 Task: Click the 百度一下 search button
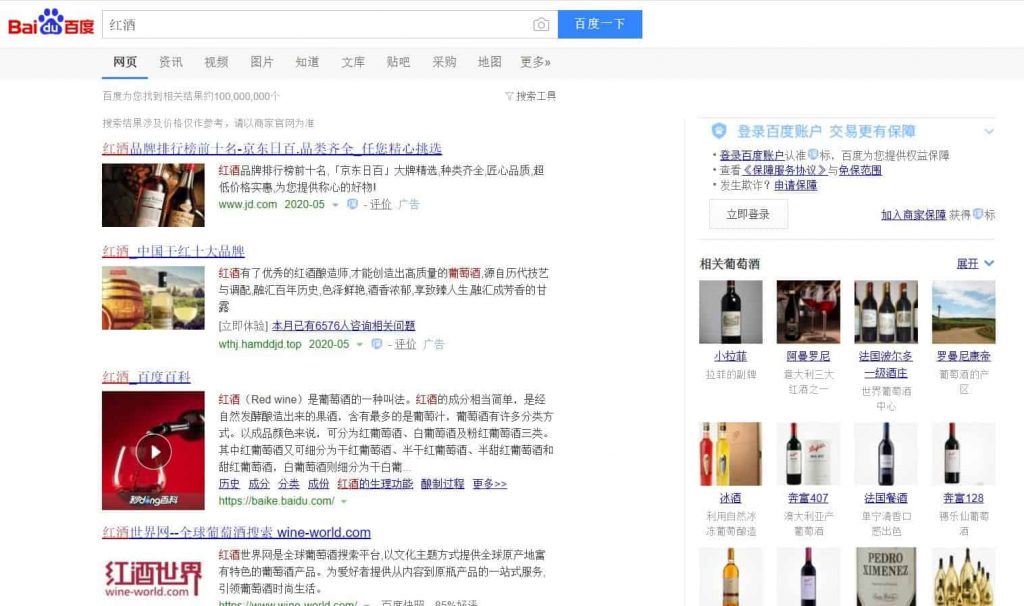[600, 24]
